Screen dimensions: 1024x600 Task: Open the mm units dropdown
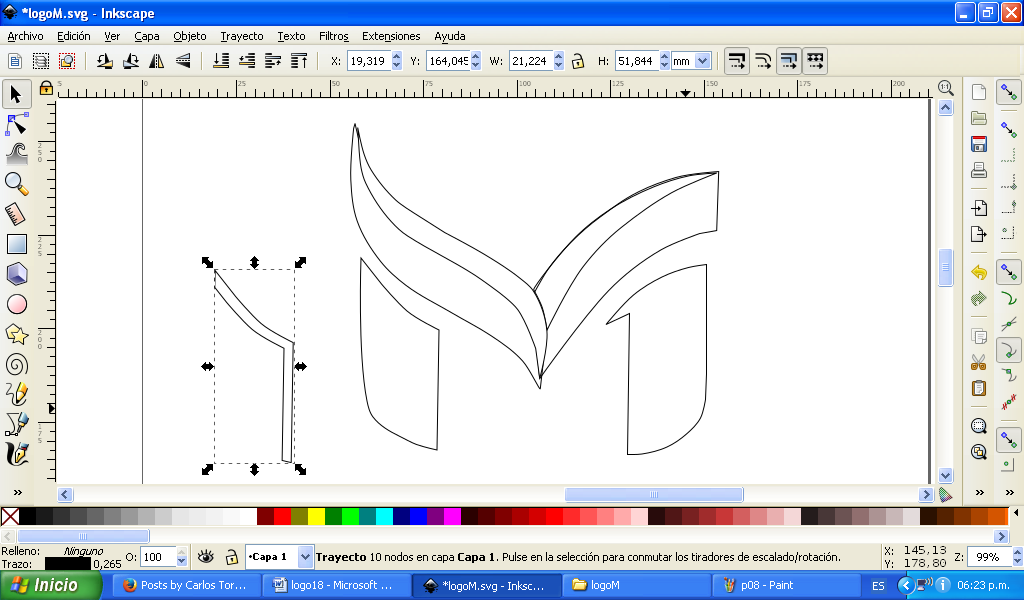[x=702, y=61]
